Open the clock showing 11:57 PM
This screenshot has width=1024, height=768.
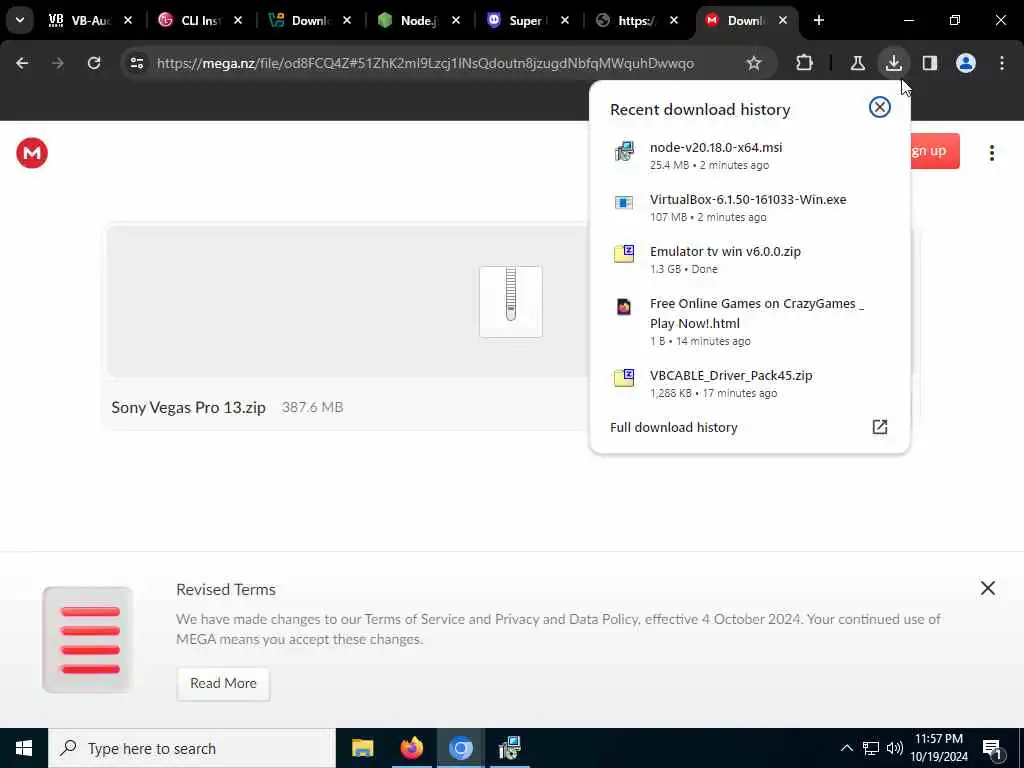939,748
